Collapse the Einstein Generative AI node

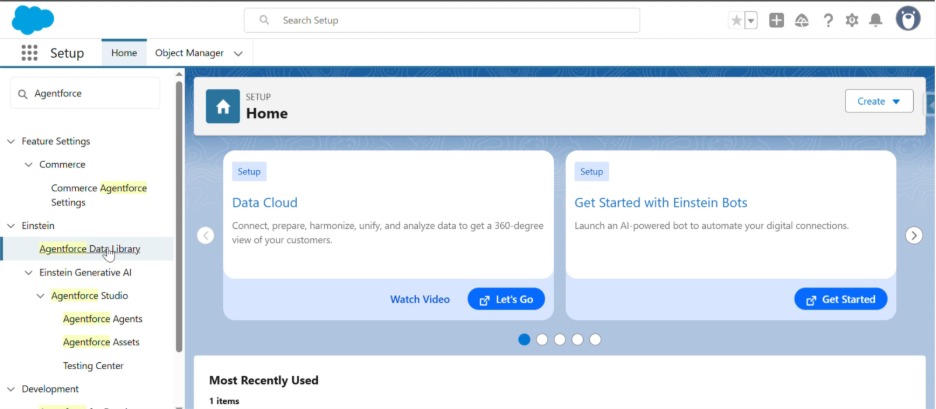pyautogui.click(x=29, y=273)
